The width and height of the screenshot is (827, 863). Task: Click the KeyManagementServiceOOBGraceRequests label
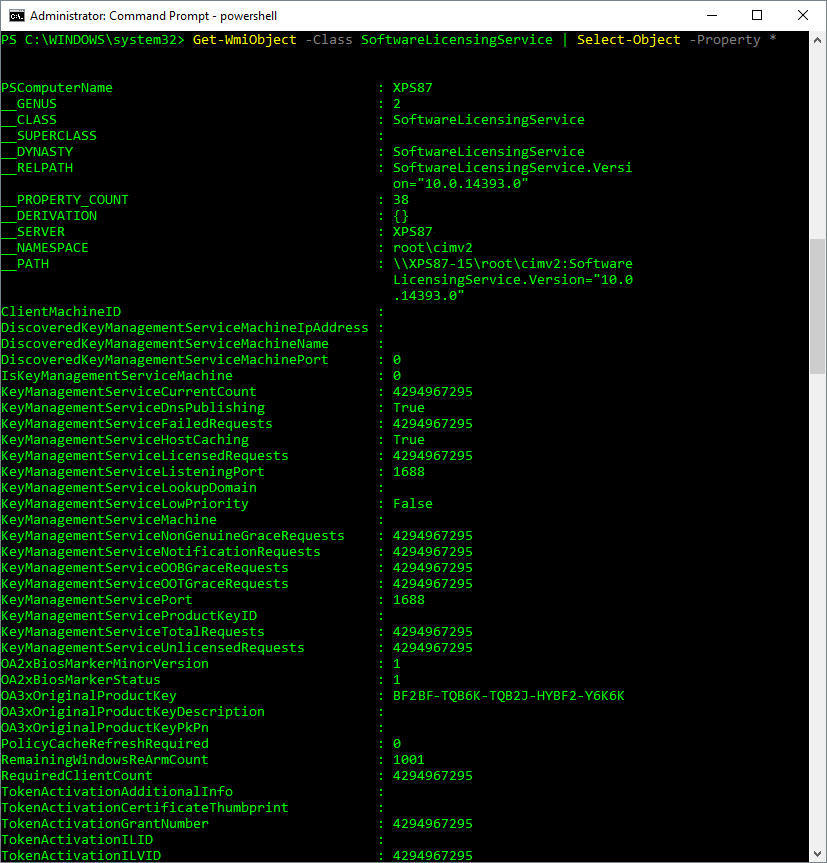pyautogui.click(x=145, y=567)
